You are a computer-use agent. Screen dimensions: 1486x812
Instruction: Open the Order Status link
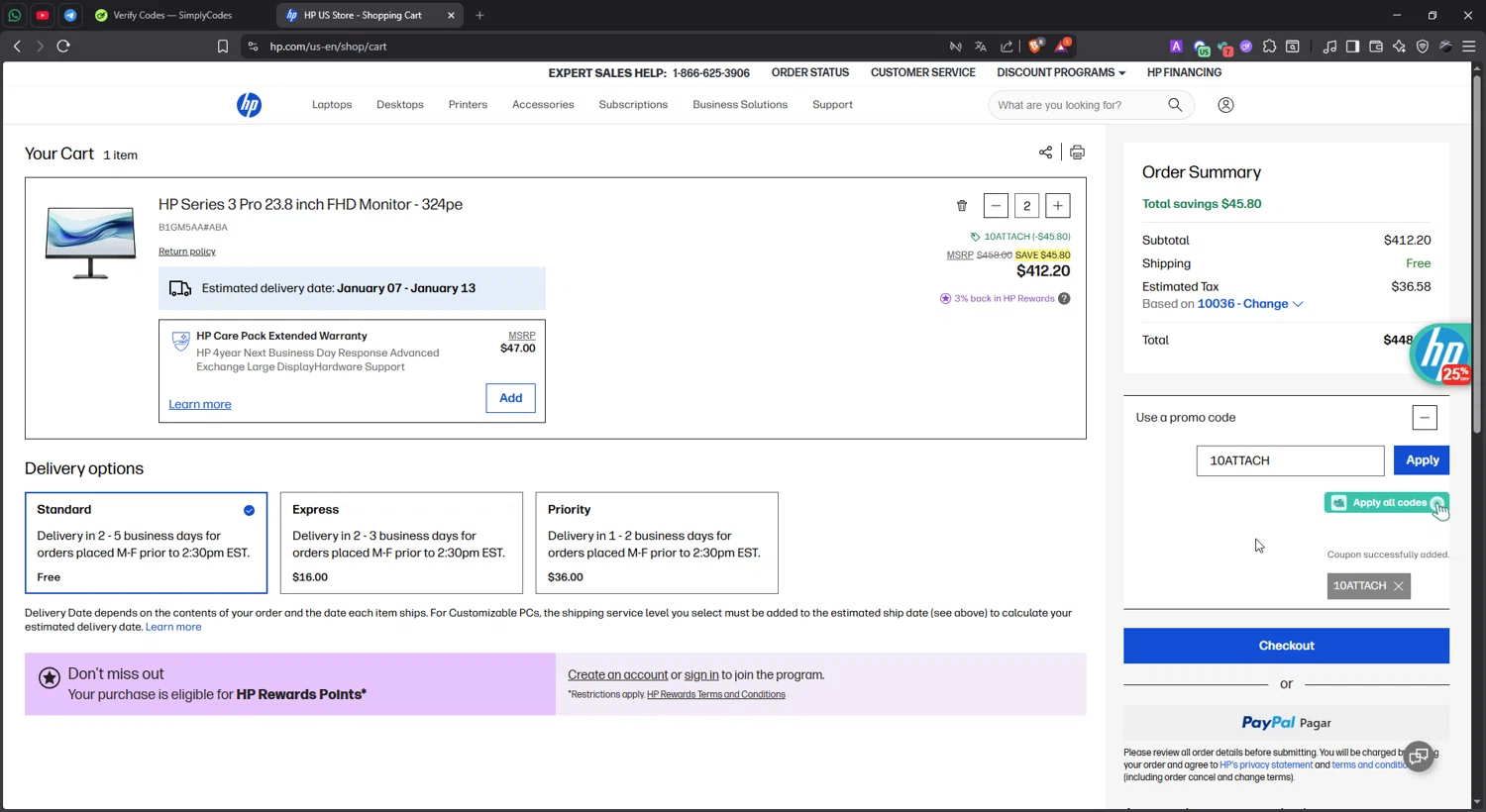[x=810, y=72]
